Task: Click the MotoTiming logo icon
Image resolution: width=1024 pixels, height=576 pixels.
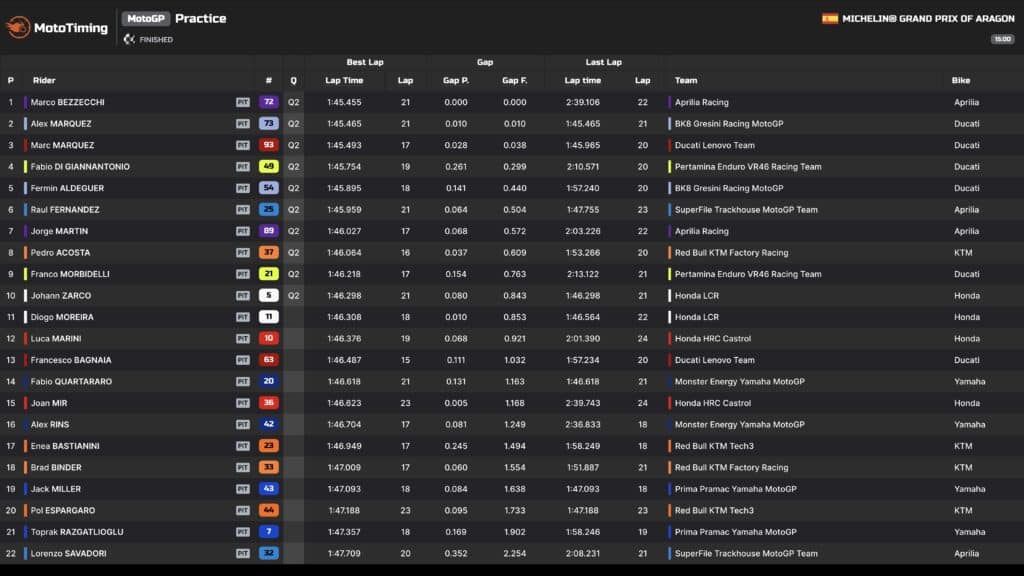Action: [x=18, y=27]
